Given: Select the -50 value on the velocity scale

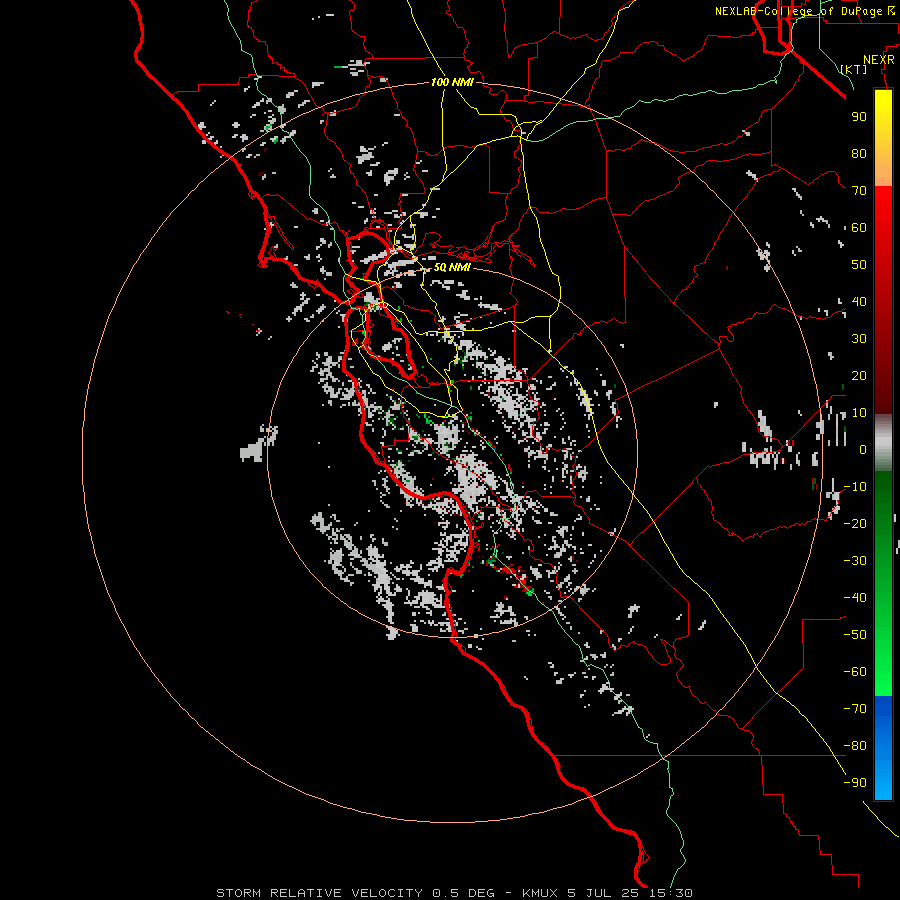Looking at the screenshot, I should (x=855, y=635).
